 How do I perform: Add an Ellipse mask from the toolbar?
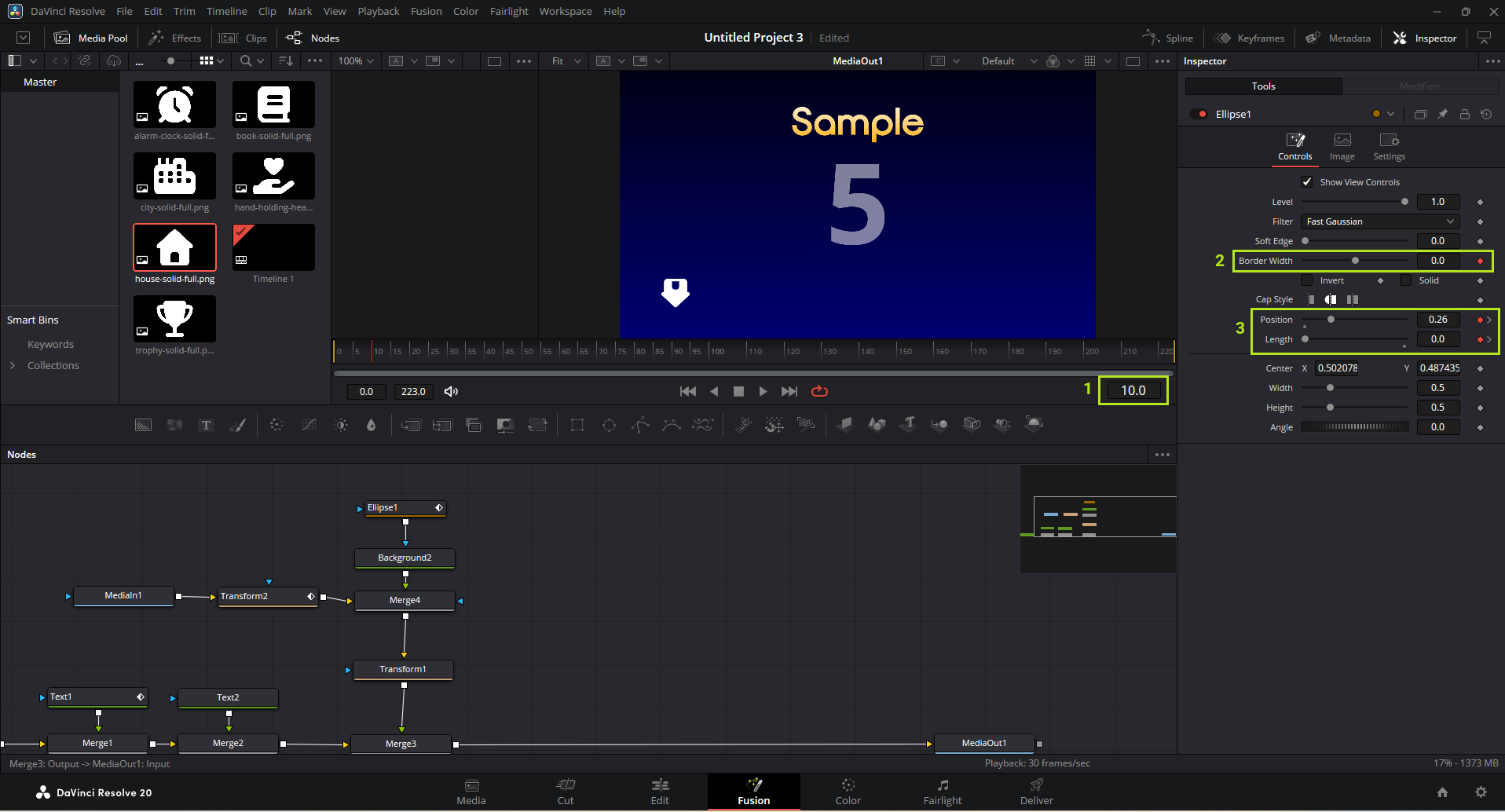[x=609, y=425]
